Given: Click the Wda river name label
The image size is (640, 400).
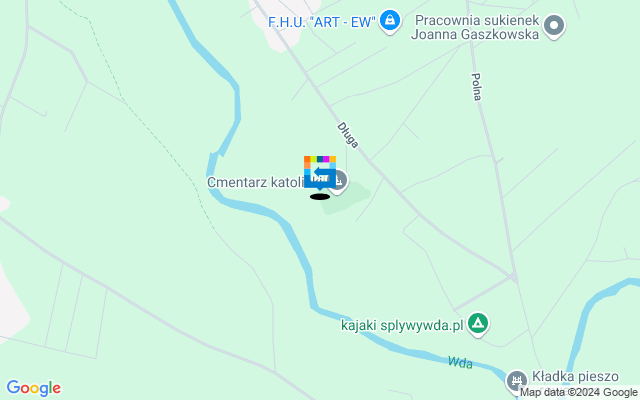Looking at the screenshot, I should pos(460,362).
